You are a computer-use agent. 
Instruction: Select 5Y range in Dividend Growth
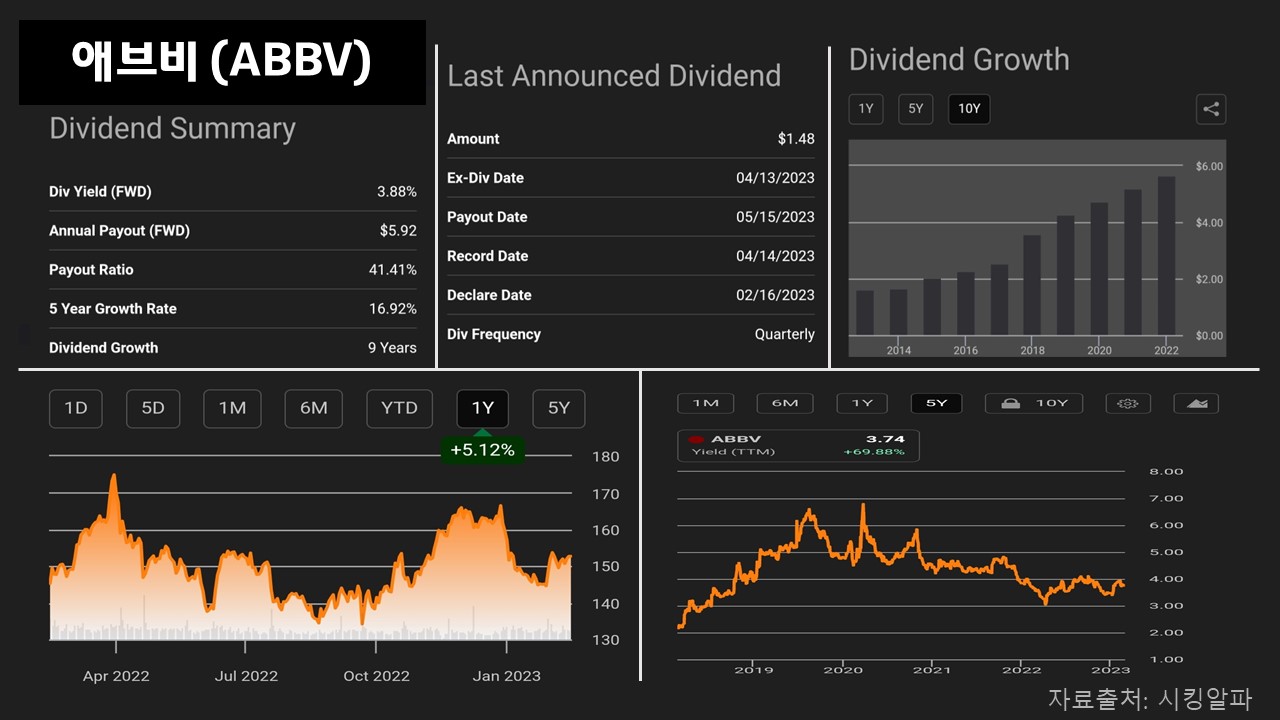click(915, 110)
